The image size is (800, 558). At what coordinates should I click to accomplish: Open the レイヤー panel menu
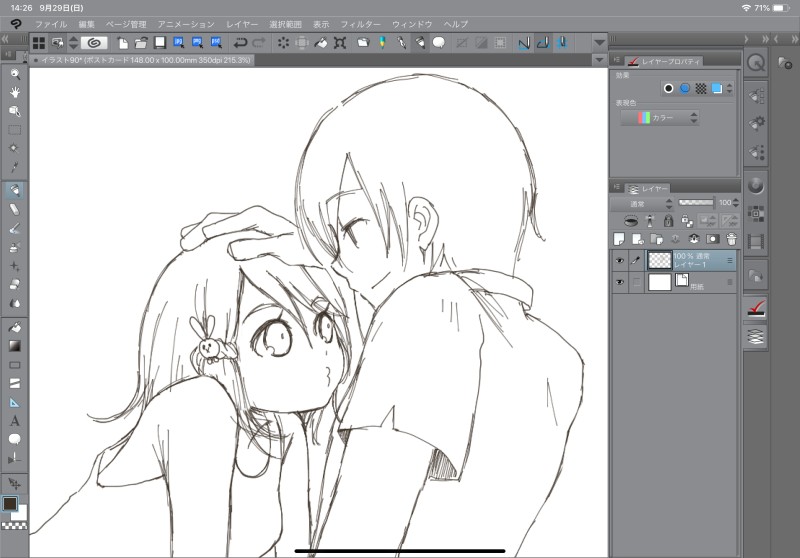pos(616,187)
